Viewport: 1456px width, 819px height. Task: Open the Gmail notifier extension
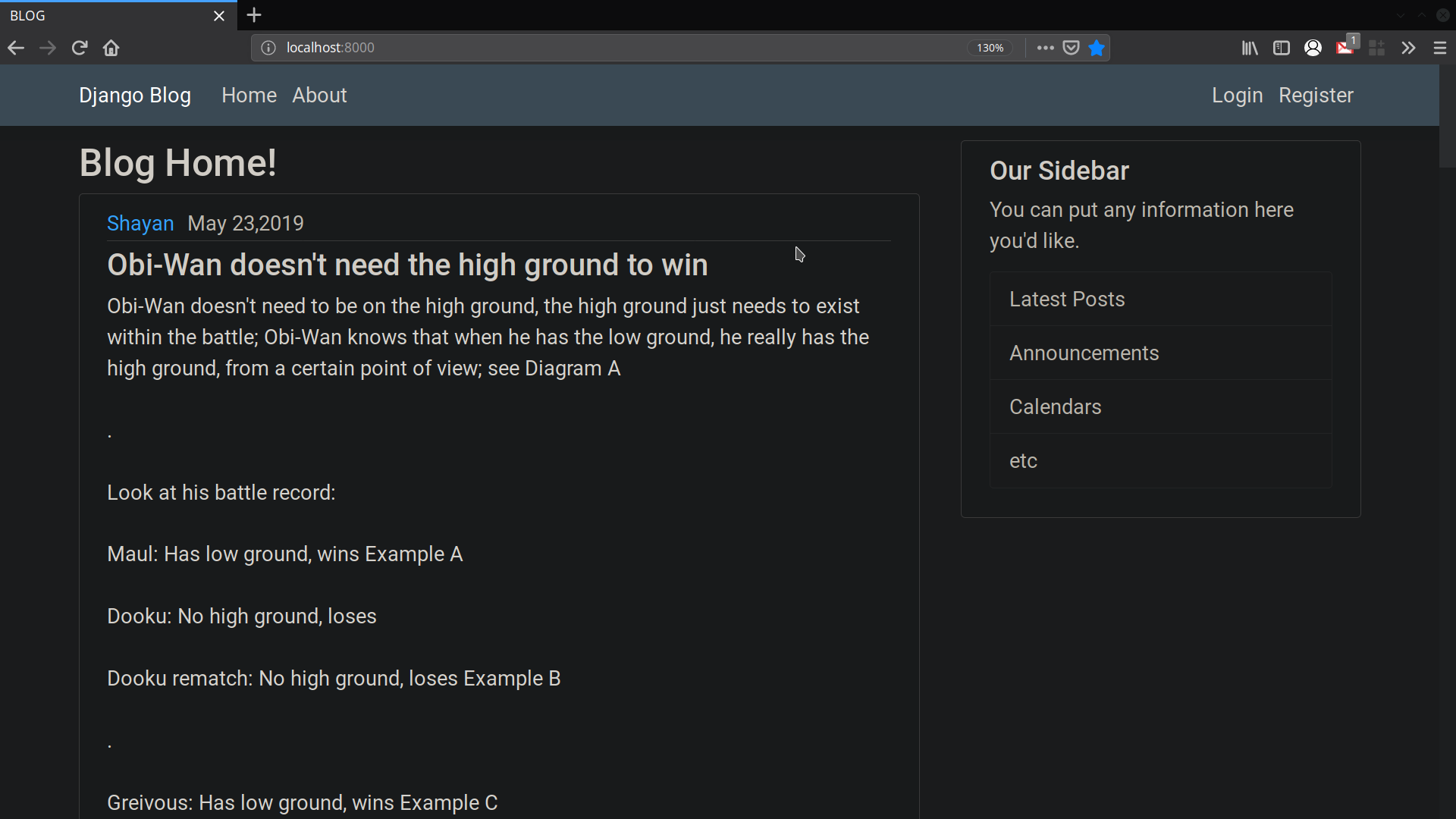[x=1345, y=48]
